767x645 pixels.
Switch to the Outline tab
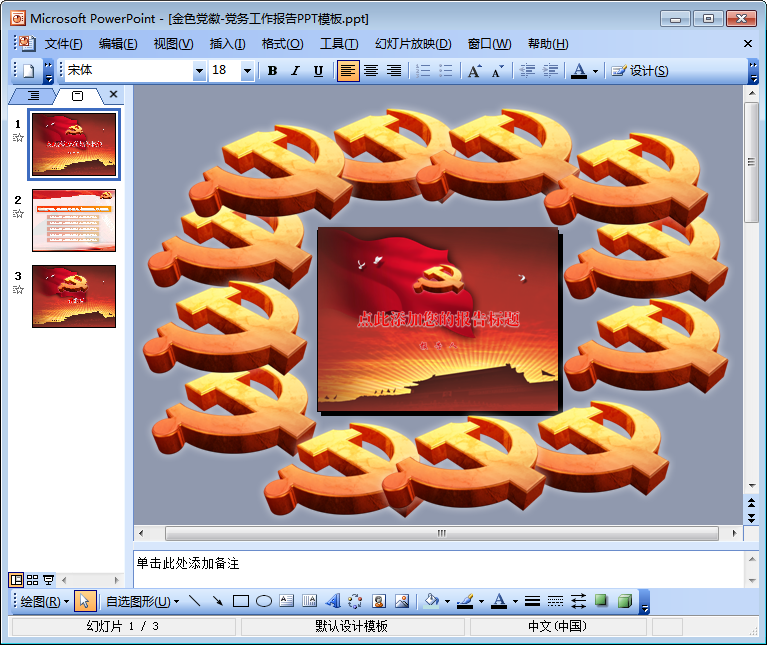click(x=33, y=95)
